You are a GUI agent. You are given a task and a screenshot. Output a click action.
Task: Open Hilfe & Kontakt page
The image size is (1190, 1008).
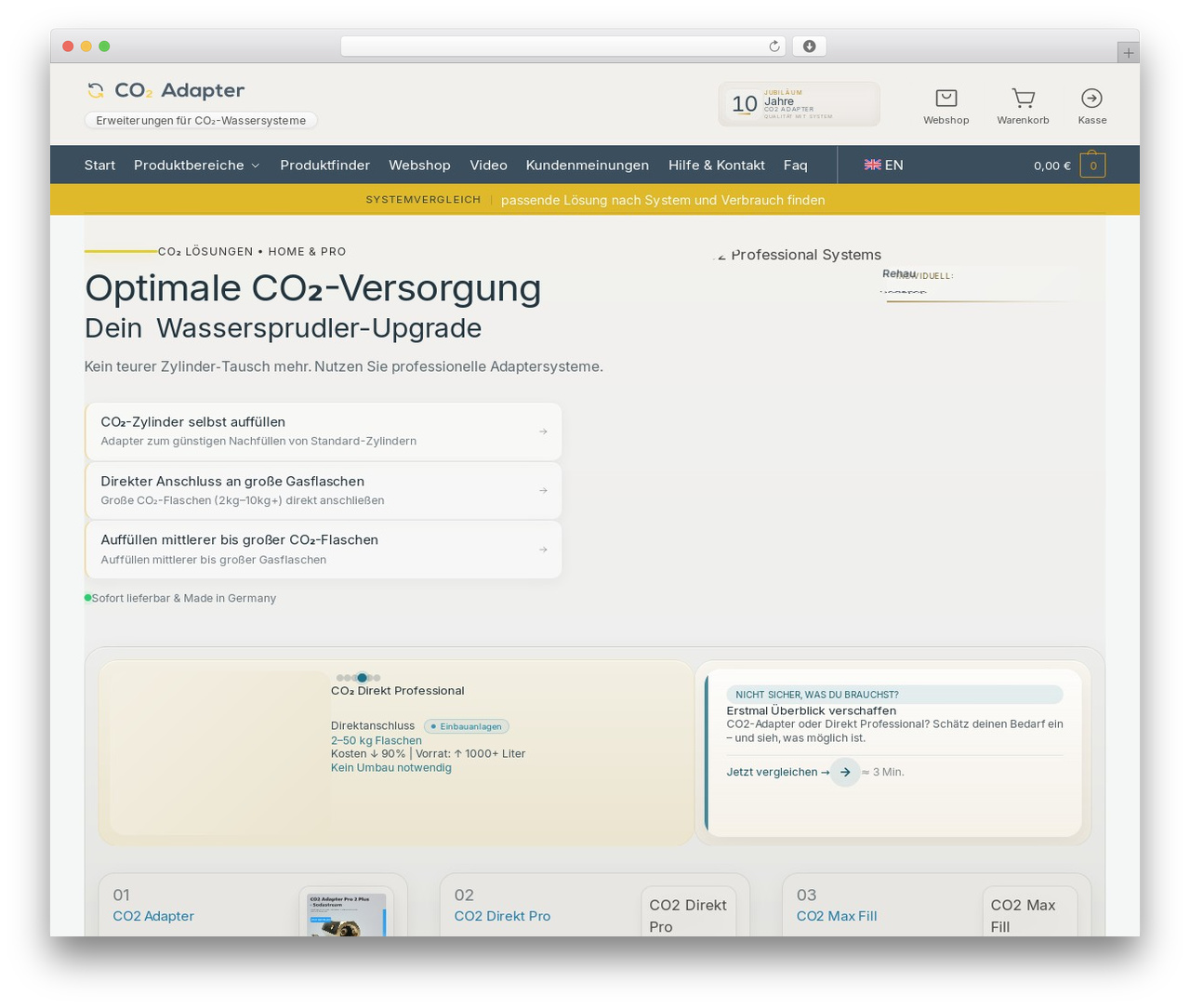pos(717,166)
